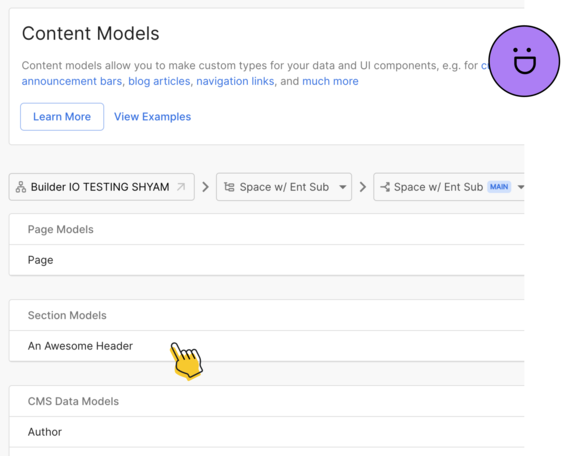Click the Content Models title
Screen dimensions: 564x456
(91, 33)
